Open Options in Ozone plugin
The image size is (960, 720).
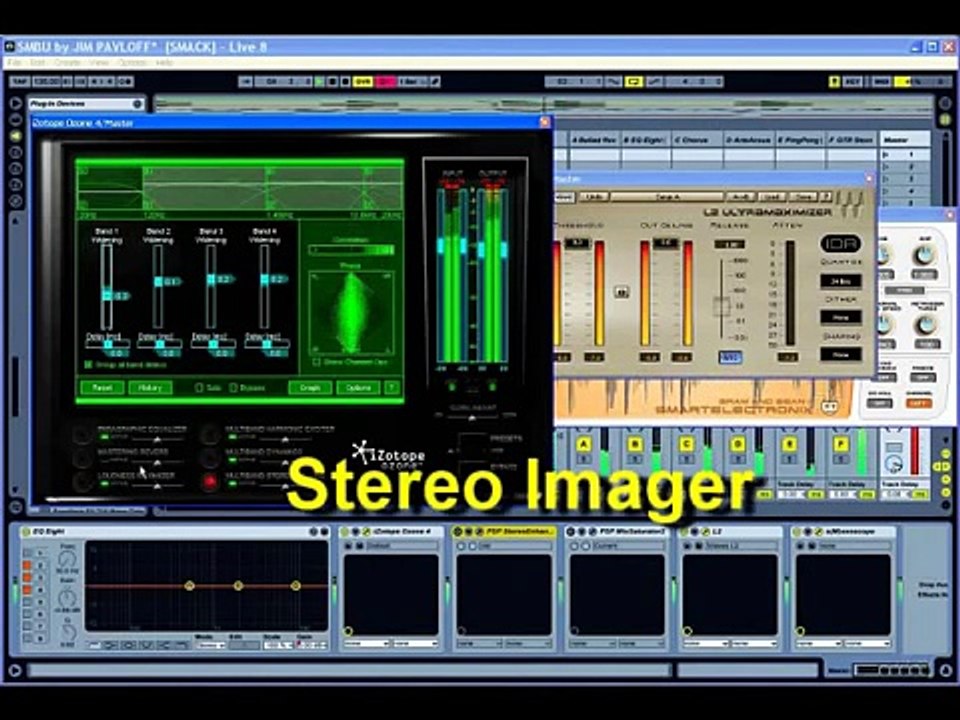click(x=358, y=388)
